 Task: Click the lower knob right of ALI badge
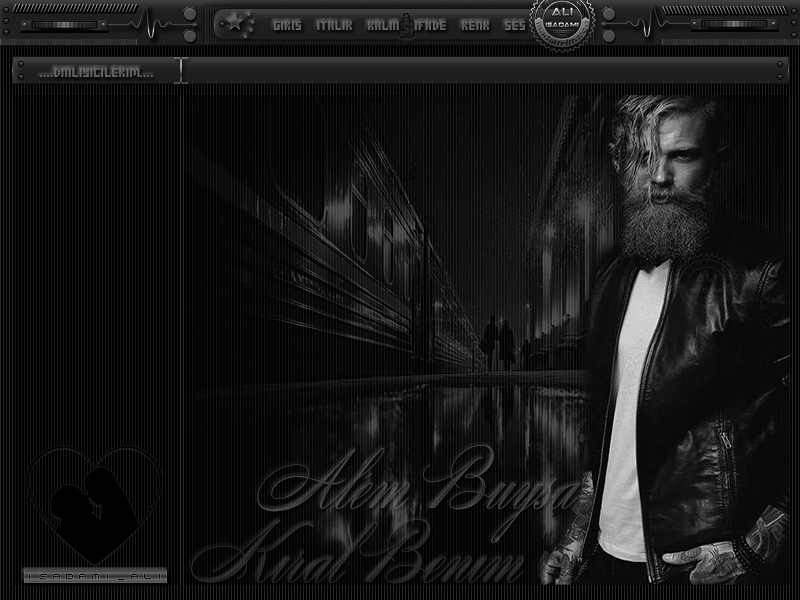[x=609, y=36]
